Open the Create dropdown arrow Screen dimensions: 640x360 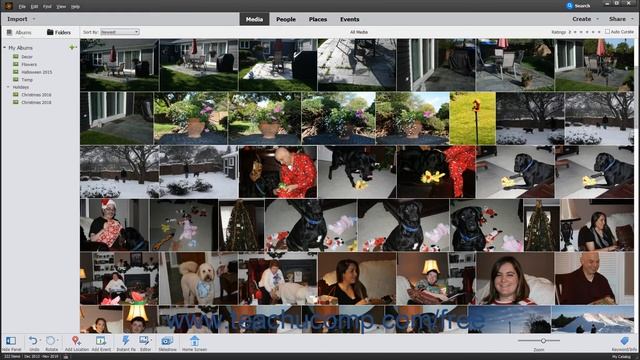[x=598, y=19]
